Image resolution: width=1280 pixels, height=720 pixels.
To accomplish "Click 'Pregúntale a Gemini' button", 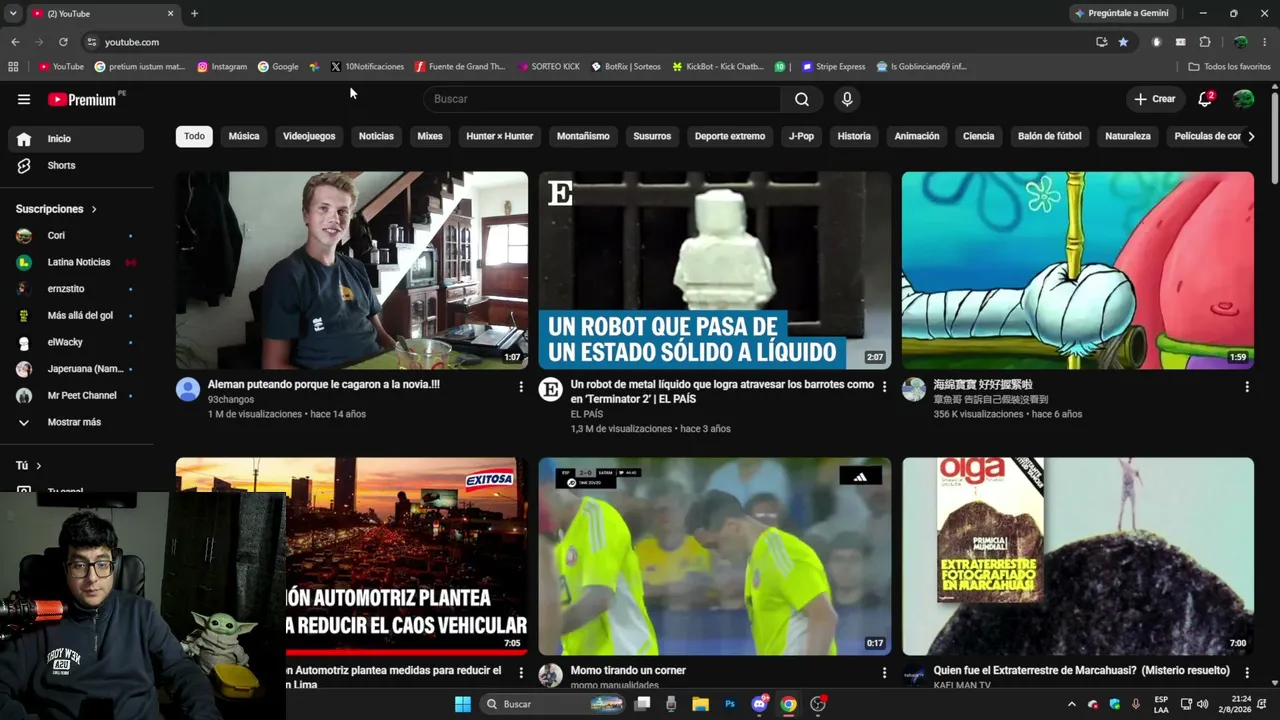I will 1121,13.
